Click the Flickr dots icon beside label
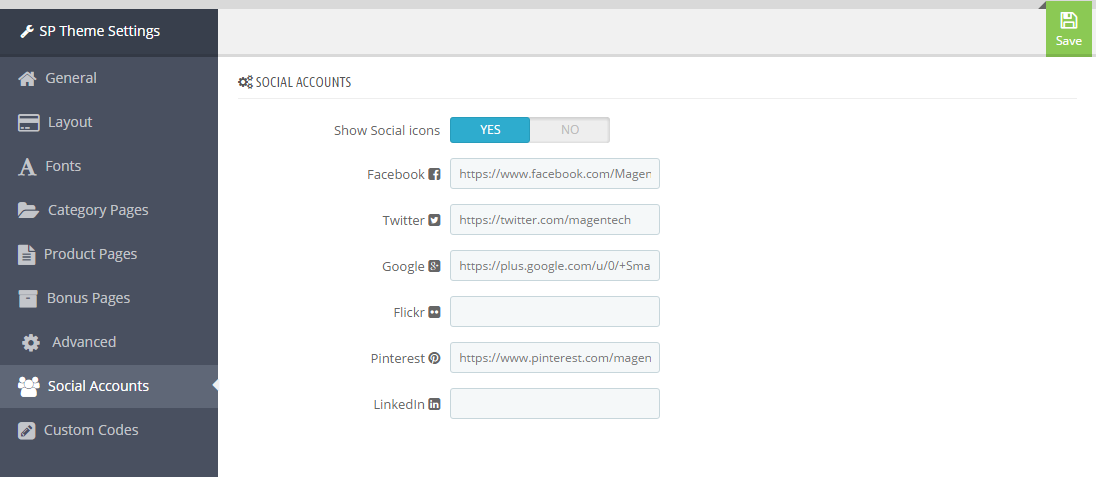This screenshot has height=477, width=1096. pos(434,312)
